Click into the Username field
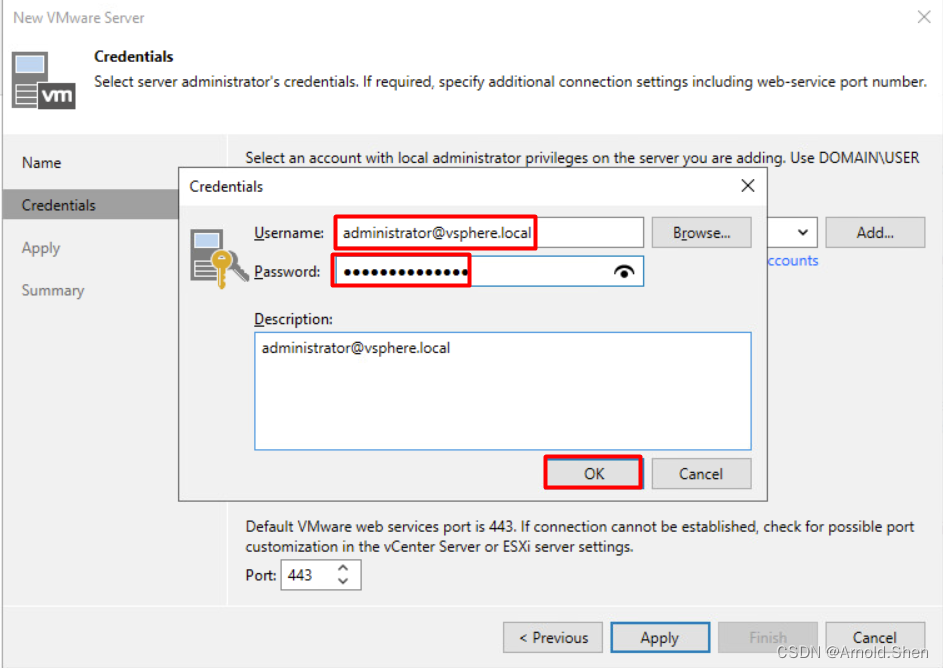Viewport: 943px width, 668px height. click(489, 233)
